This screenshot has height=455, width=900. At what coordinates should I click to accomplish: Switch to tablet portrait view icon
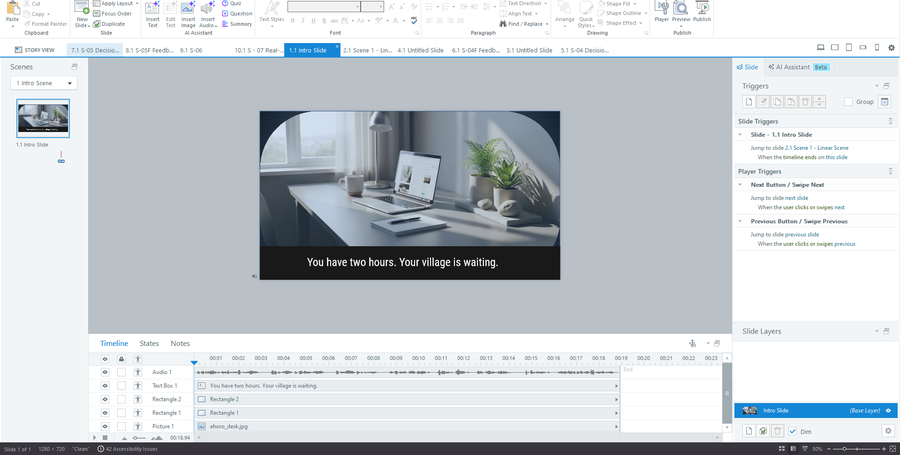848,48
